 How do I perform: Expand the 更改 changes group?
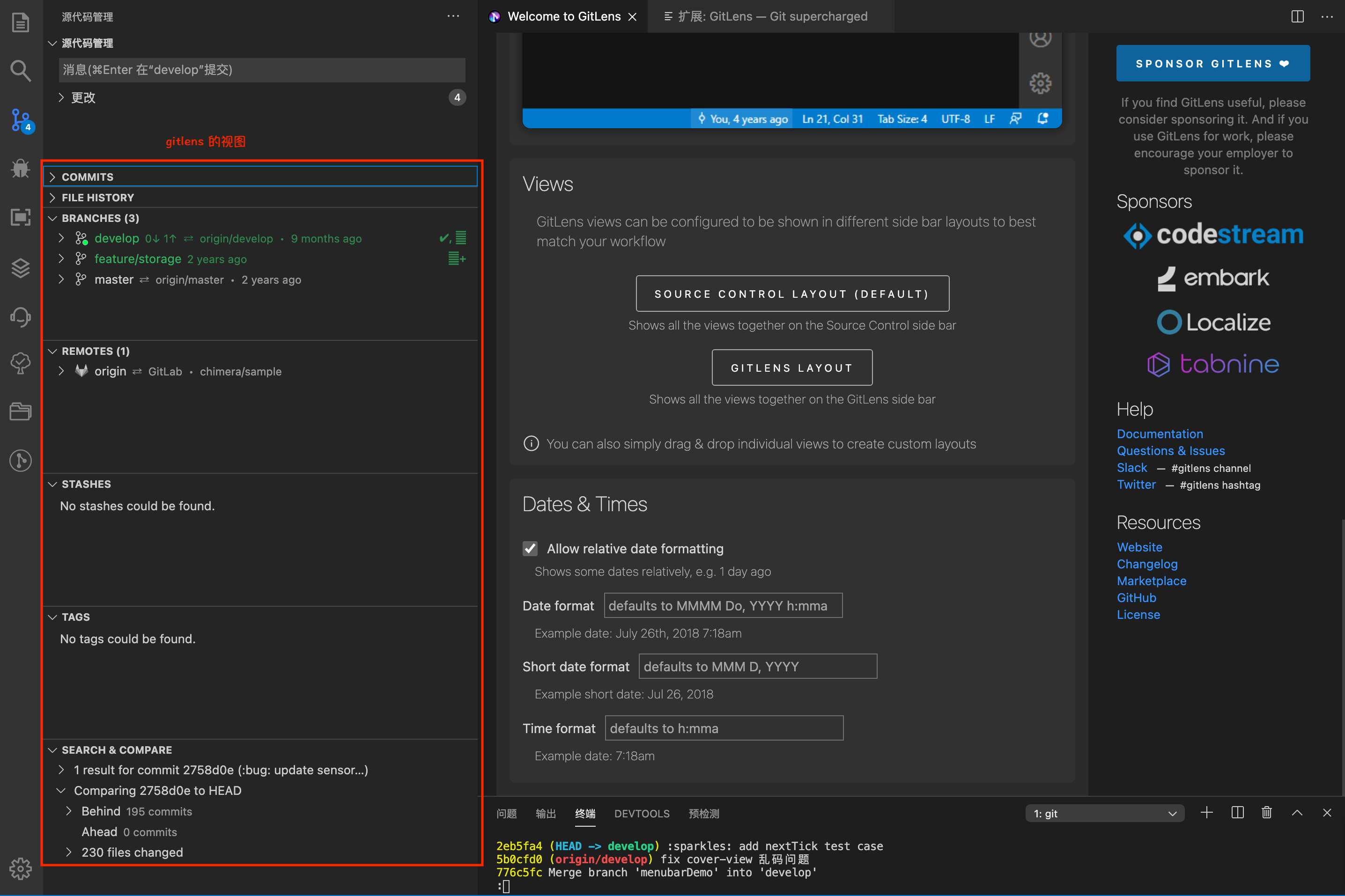tap(61, 98)
